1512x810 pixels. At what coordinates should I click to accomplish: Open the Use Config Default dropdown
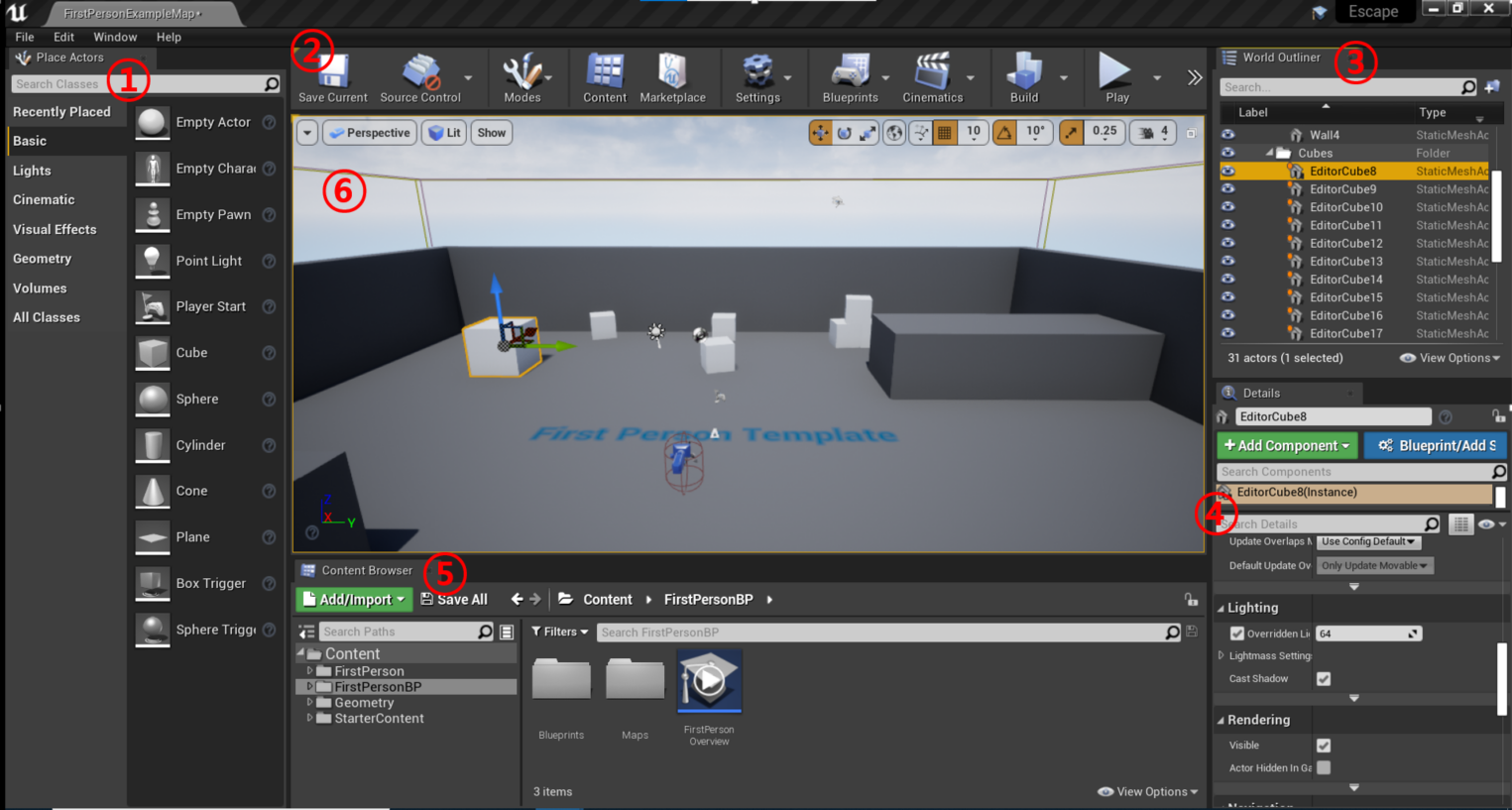click(x=1368, y=541)
